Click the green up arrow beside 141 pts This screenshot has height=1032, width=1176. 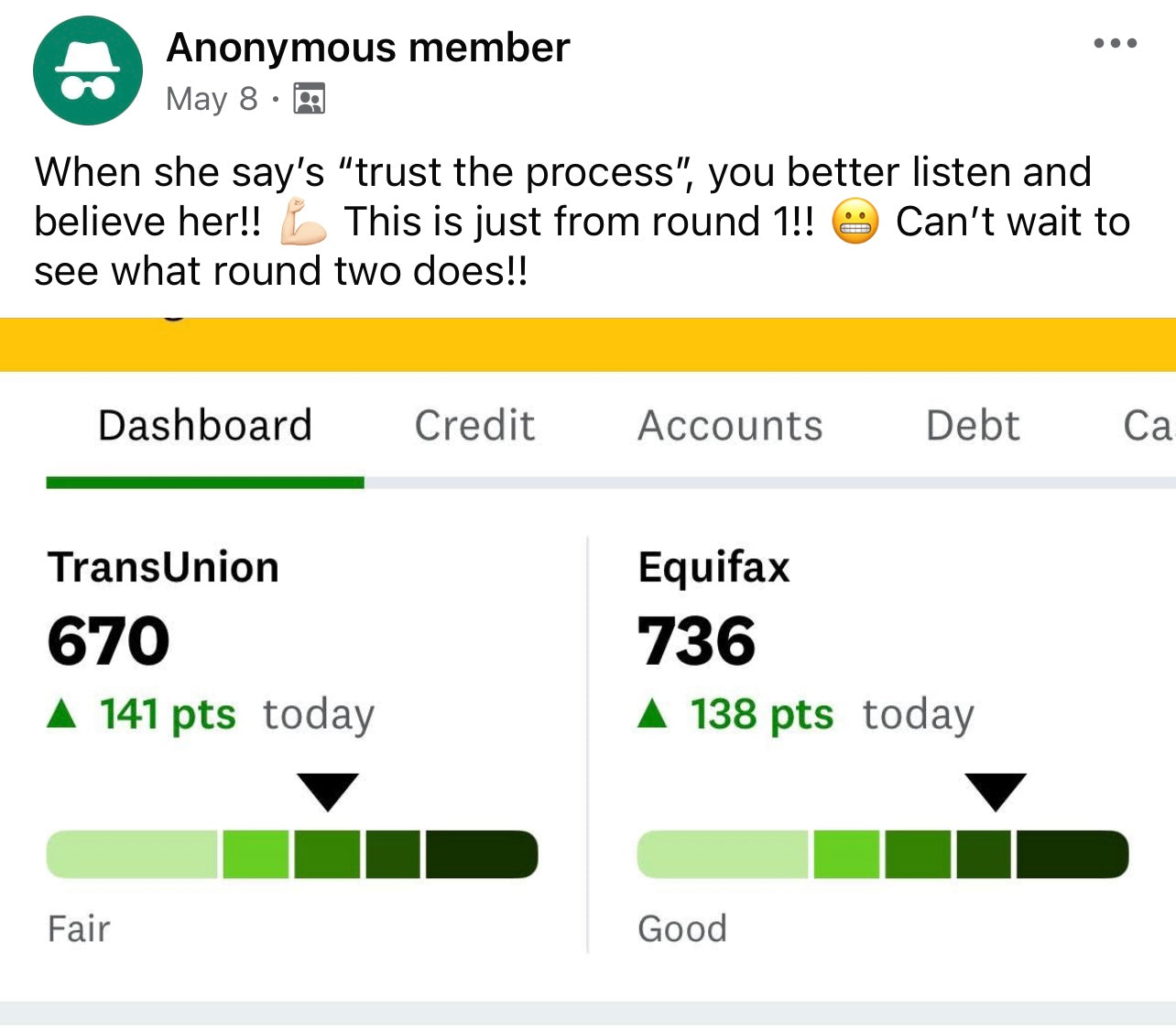[x=61, y=712]
